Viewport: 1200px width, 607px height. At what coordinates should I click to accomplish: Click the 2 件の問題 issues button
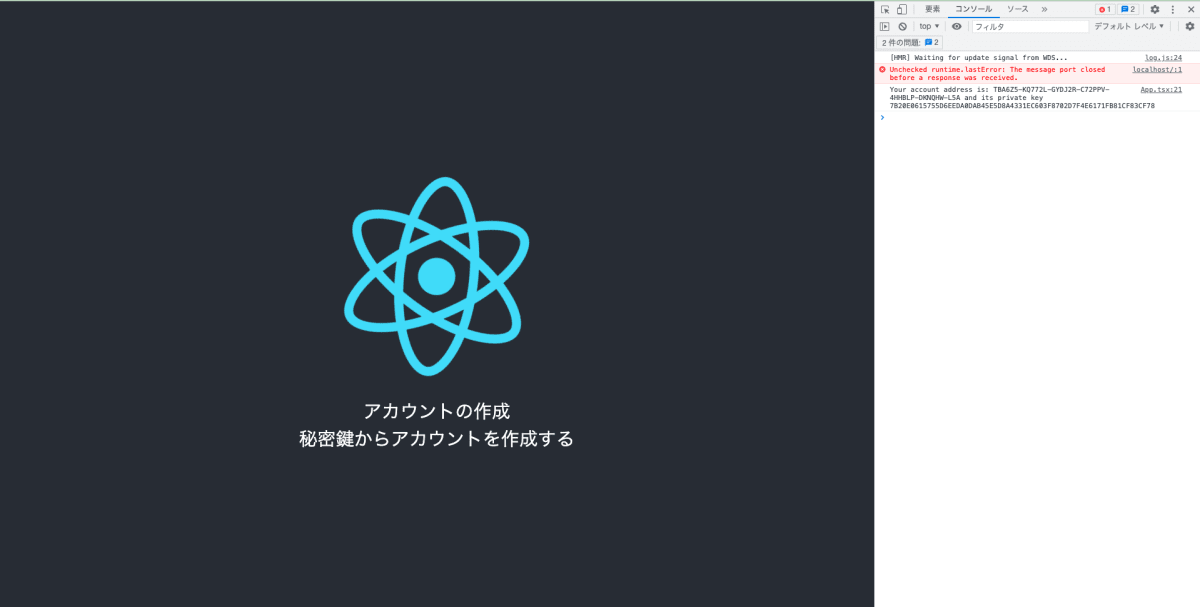click(x=911, y=43)
